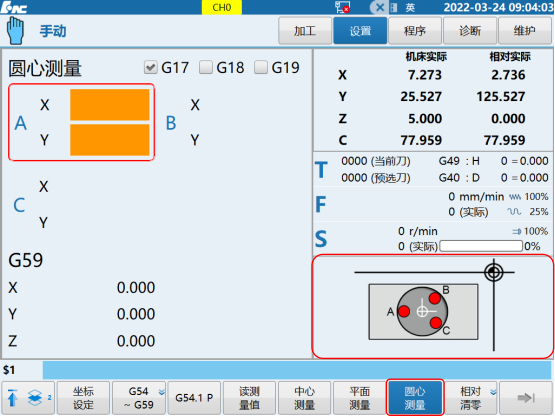This screenshot has height=416, width=555.
Task: Expand the G54 ~ G59 softkey dropdown
Action: 161,392
